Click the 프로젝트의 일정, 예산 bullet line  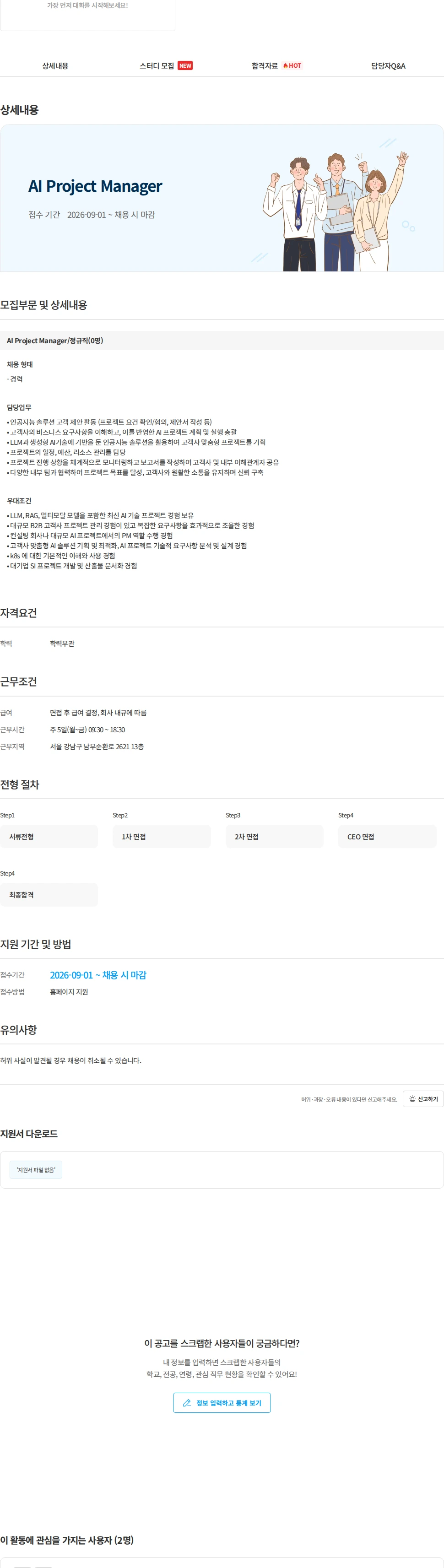66,452
